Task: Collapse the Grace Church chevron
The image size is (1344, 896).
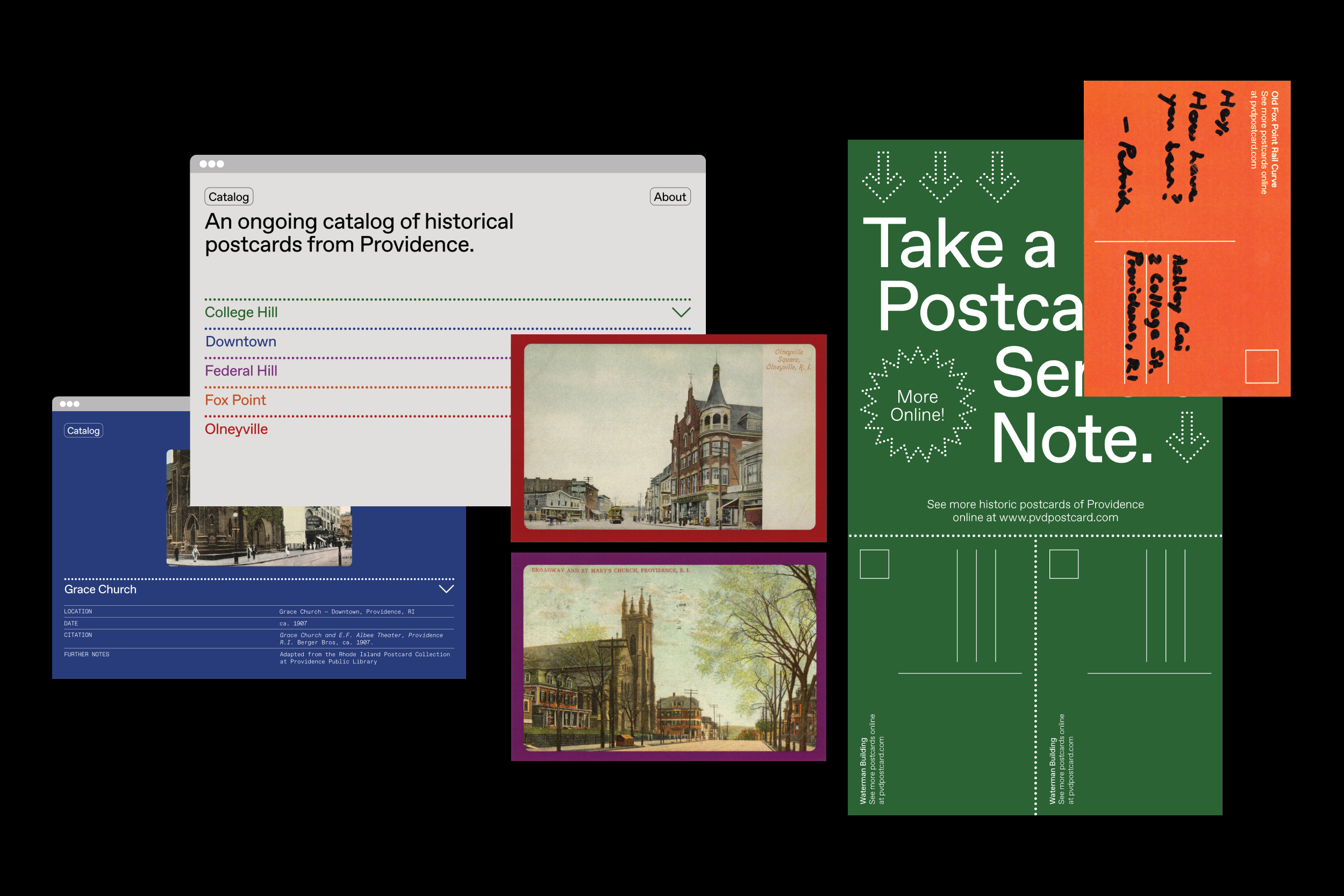Action: click(446, 589)
